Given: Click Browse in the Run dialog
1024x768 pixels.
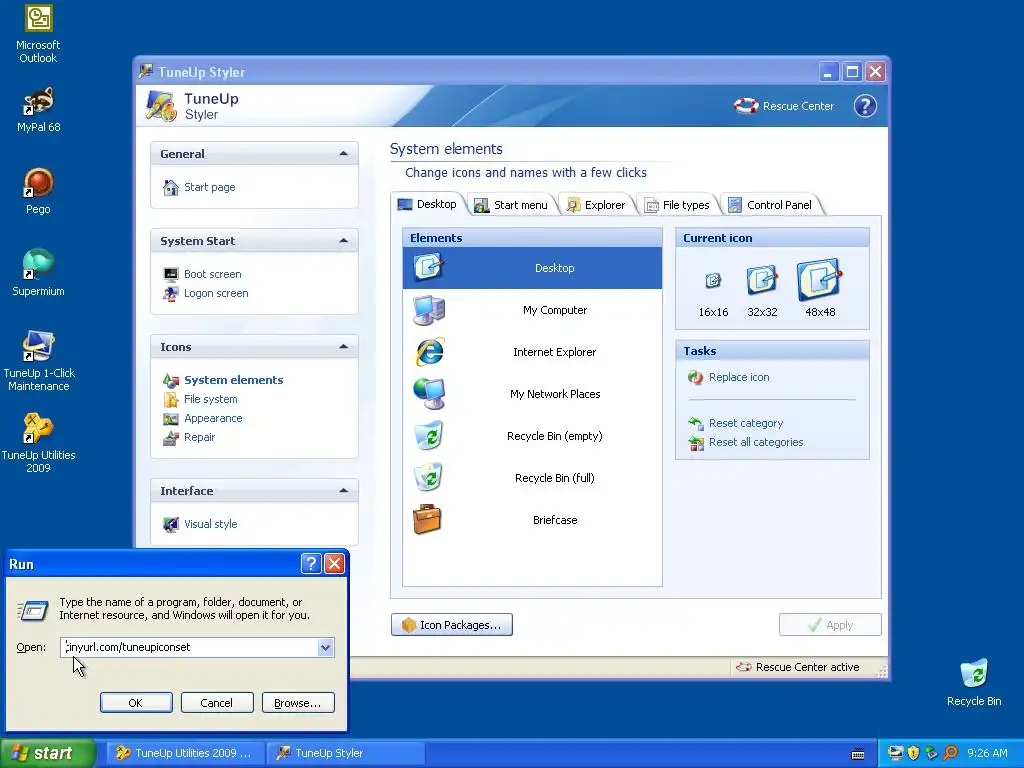Looking at the screenshot, I should click(298, 703).
